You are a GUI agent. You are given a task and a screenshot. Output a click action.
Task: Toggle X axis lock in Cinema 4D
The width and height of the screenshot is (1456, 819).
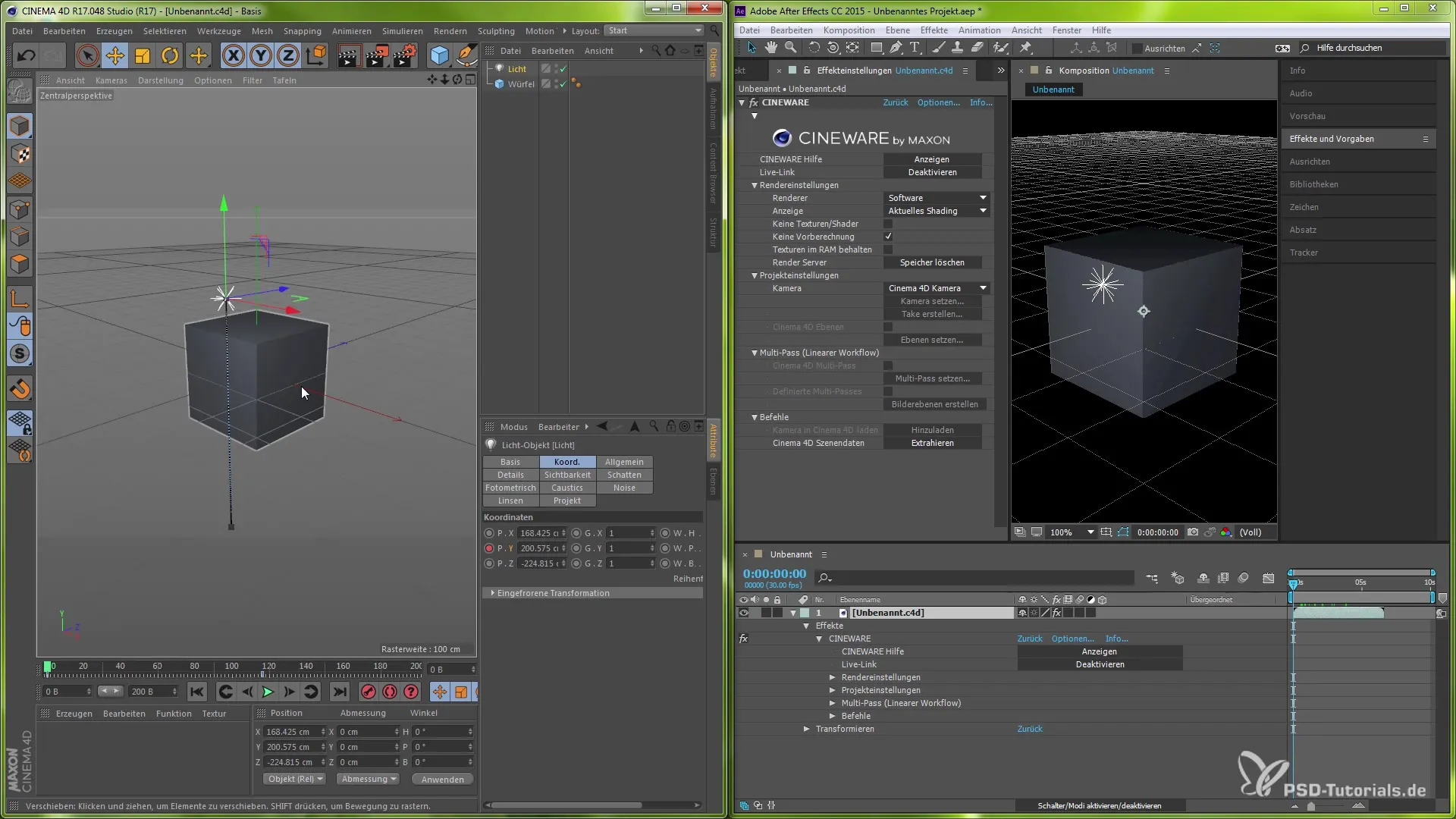pyautogui.click(x=234, y=55)
